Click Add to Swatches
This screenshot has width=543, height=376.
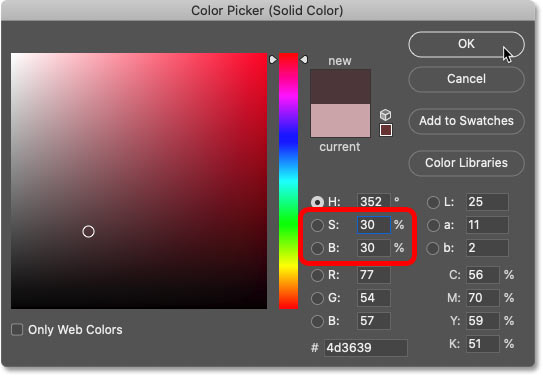(x=466, y=121)
